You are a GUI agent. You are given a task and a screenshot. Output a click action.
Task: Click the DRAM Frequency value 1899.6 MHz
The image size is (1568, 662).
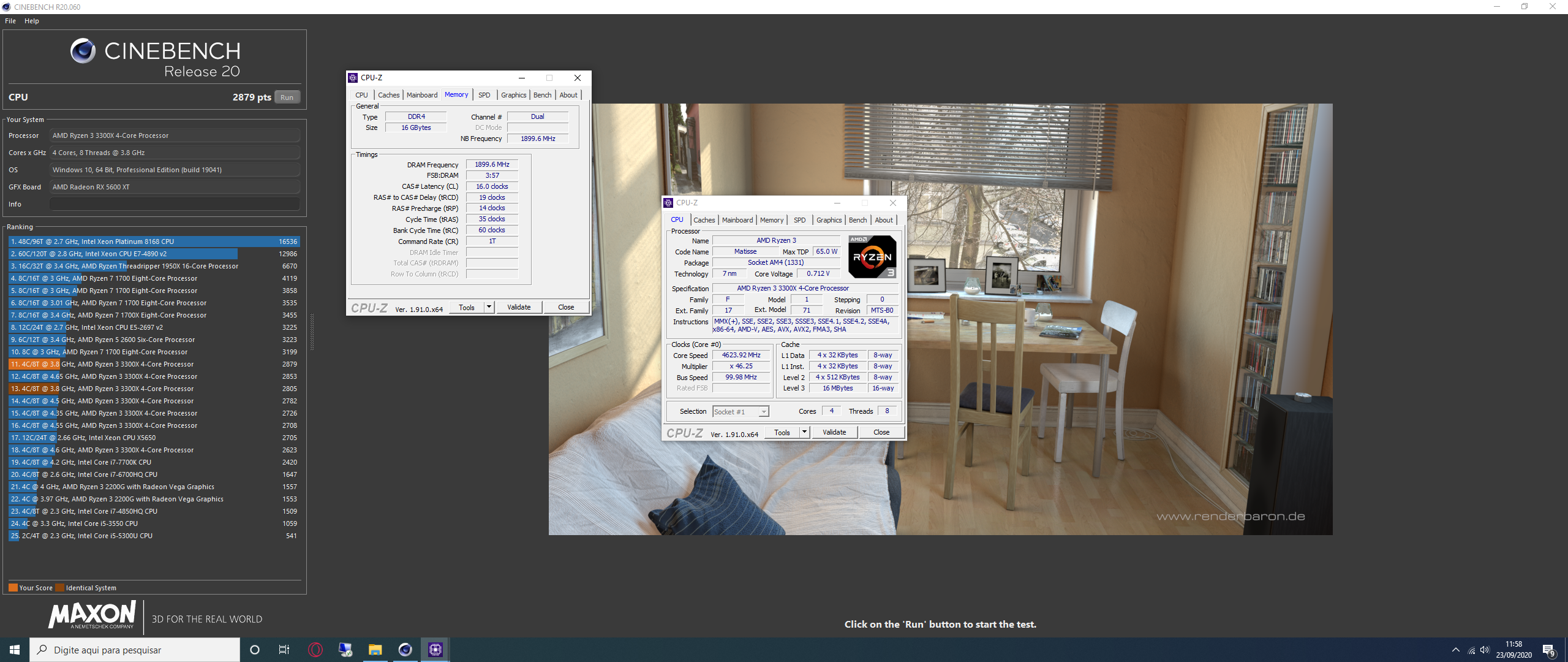click(x=492, y=164)
